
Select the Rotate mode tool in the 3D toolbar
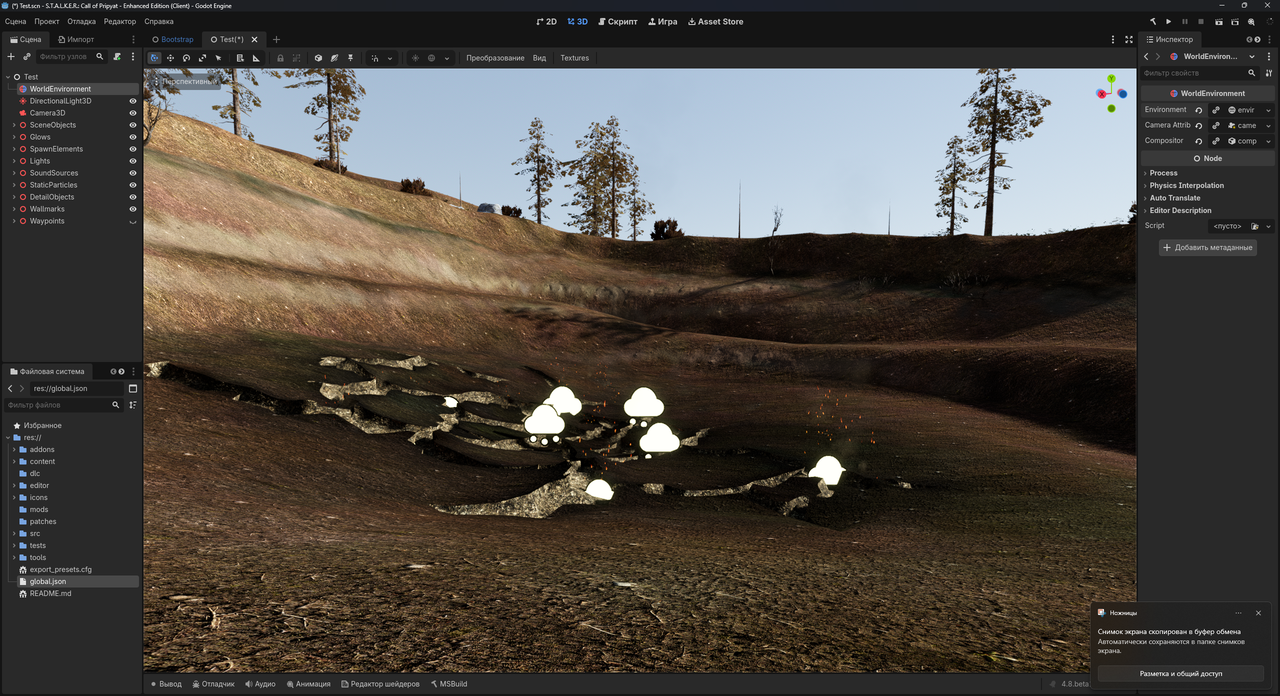coord(186,58)
